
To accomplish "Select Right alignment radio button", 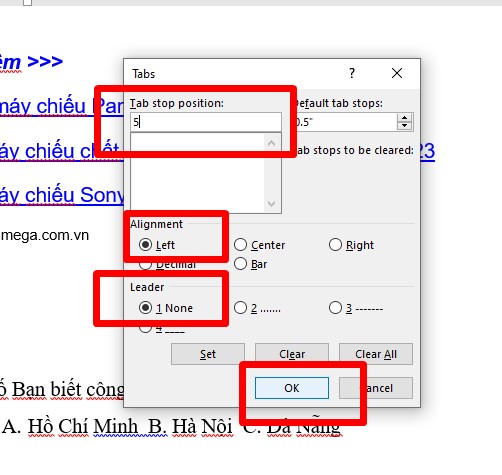I will pyautogui.click(x=335, y=245).
